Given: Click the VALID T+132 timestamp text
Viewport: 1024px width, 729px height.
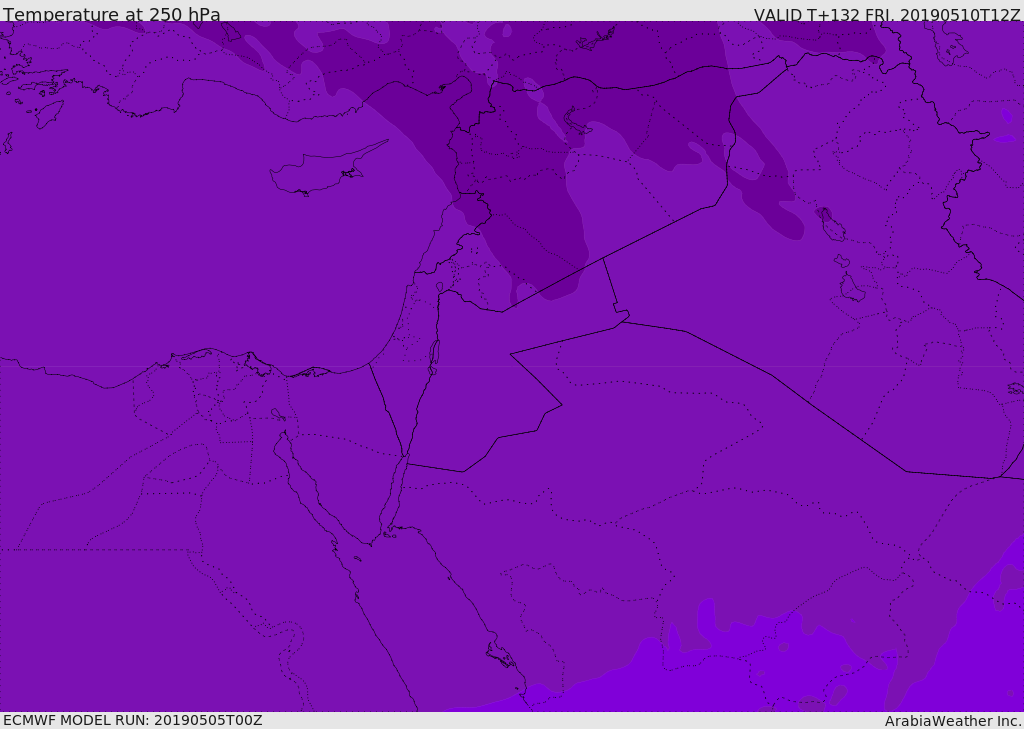Looking at the screenshot, I should point(887,15).
